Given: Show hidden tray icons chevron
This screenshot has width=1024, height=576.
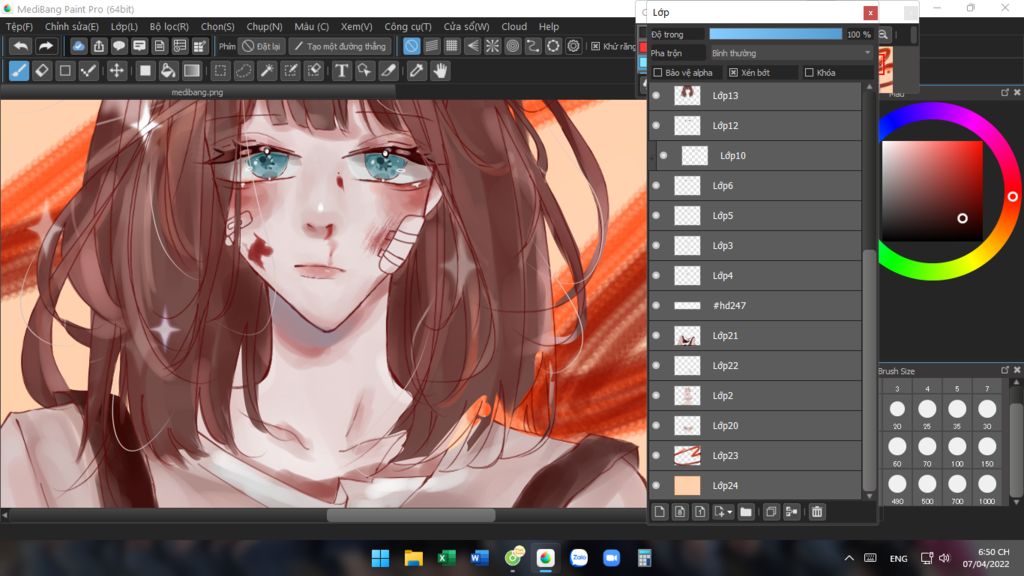Looking at the screenshot, I should pos(849,558).
